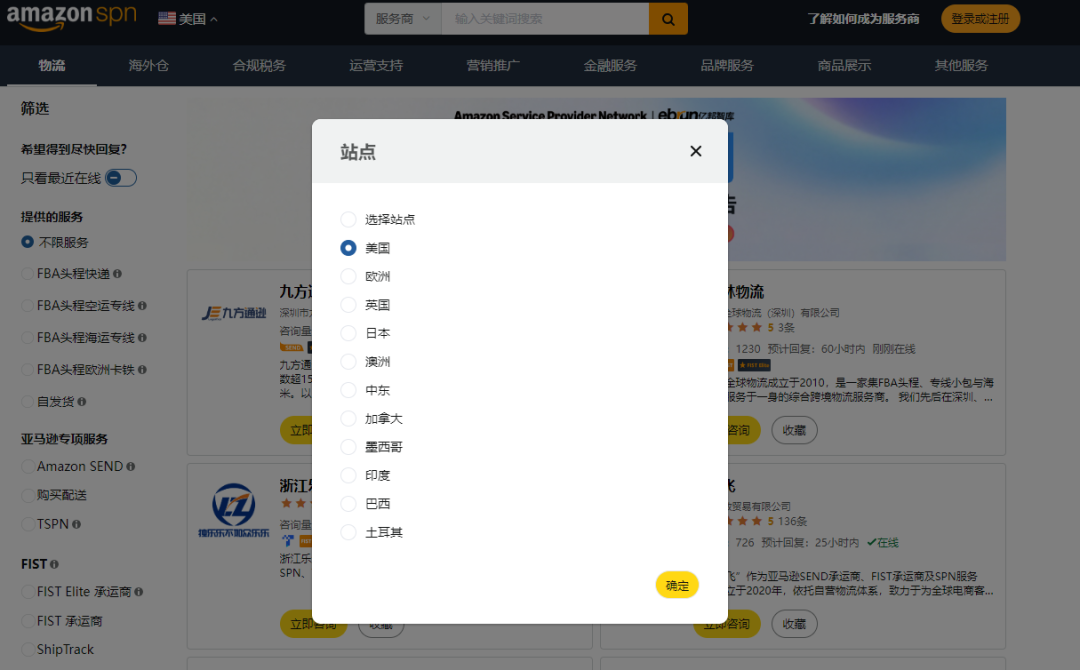Close the 站点 dialog with the X
This screenshot has height=670, width=1080.
point(696,151)
